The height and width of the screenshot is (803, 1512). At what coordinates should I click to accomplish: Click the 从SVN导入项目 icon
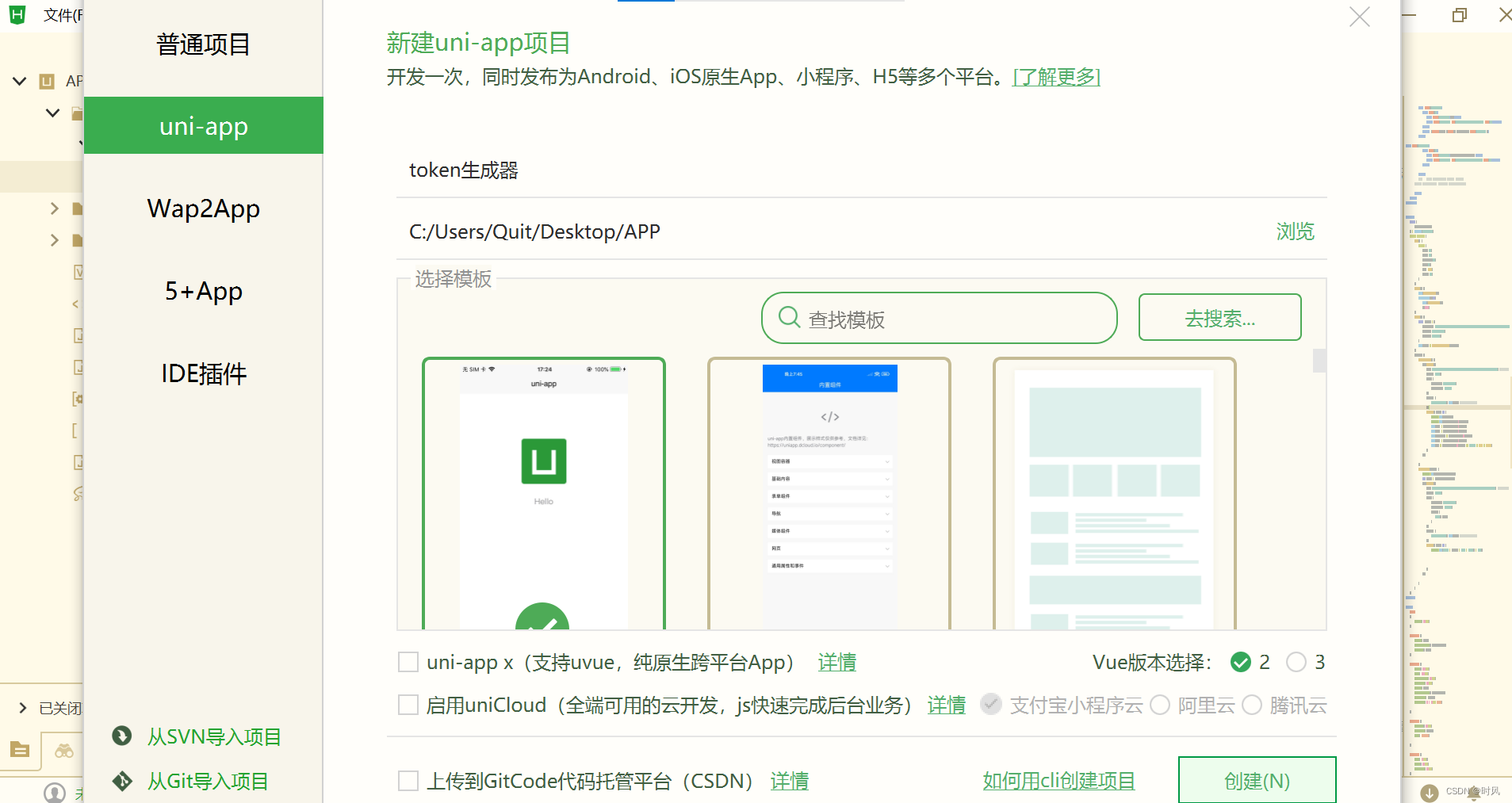tap(122, 736)
